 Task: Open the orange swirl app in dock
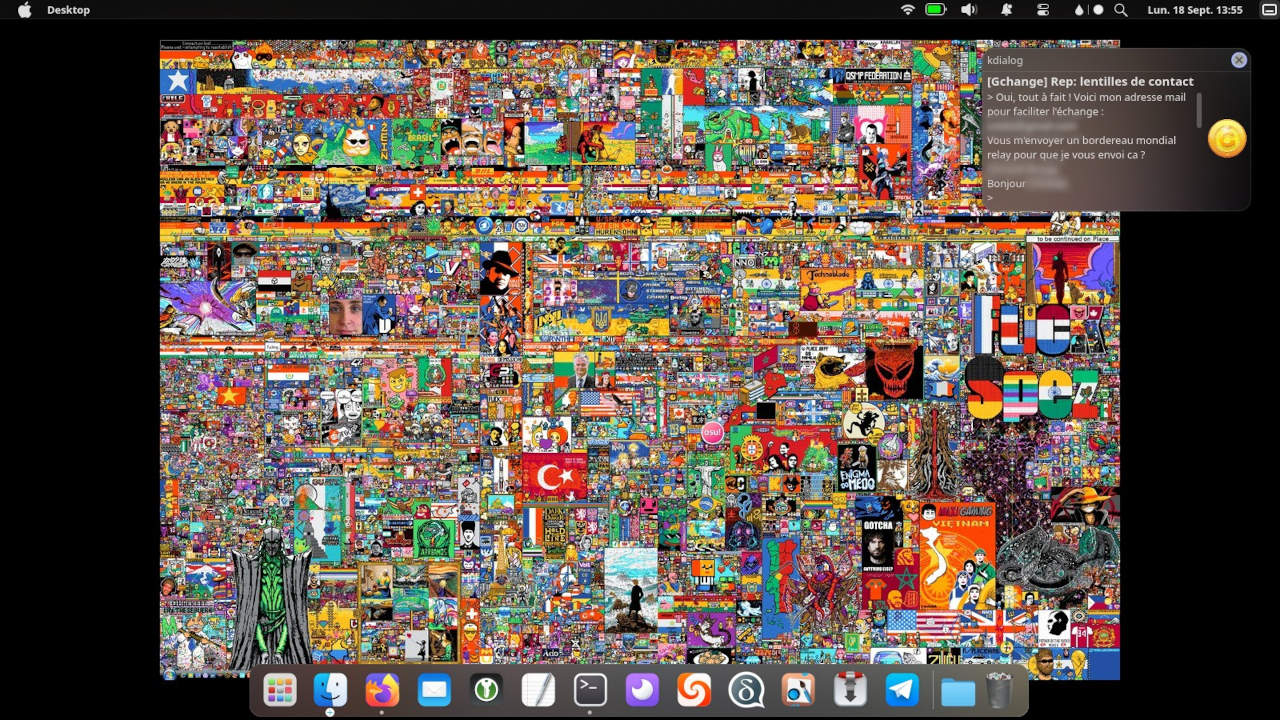pyautogui.click(x=694, y=690)
